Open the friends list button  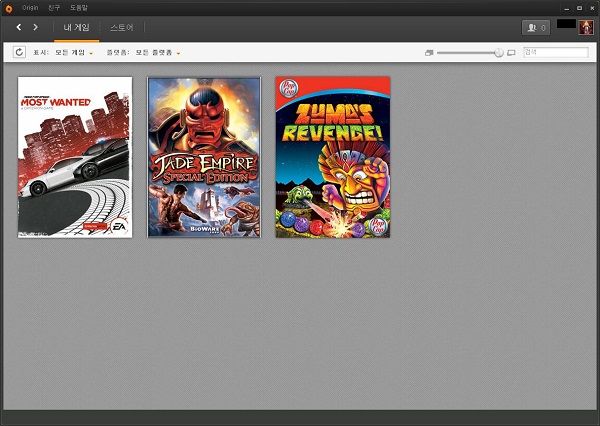click(x=536, y=28)
